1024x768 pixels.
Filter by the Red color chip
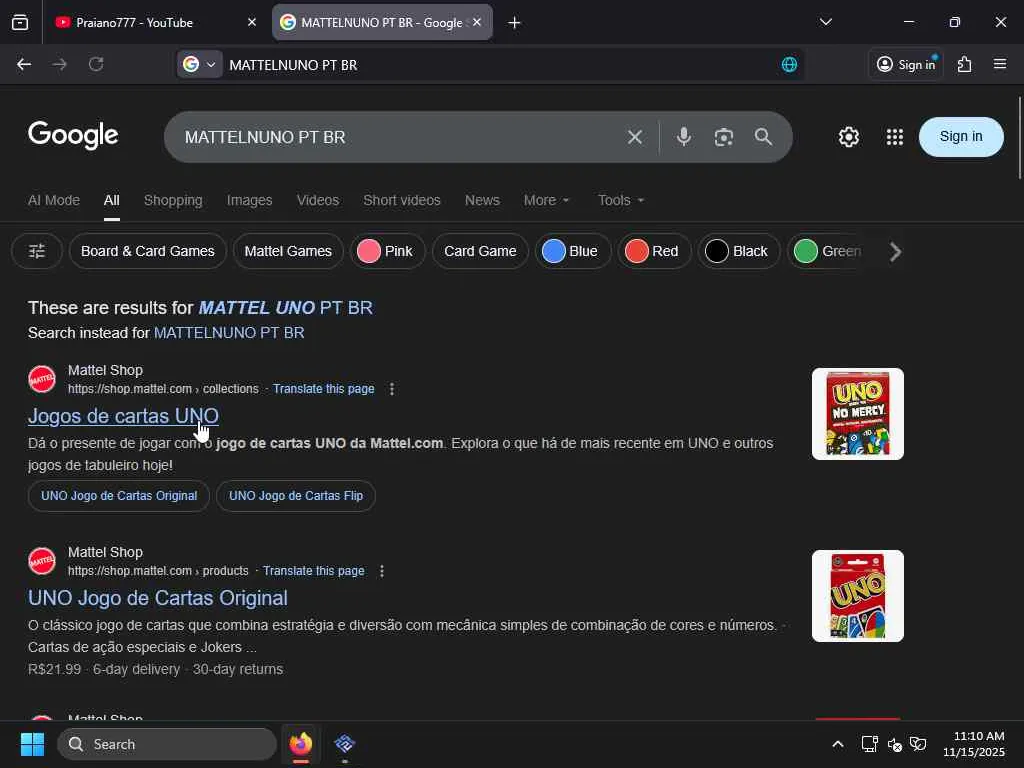[x=654, y=251]
